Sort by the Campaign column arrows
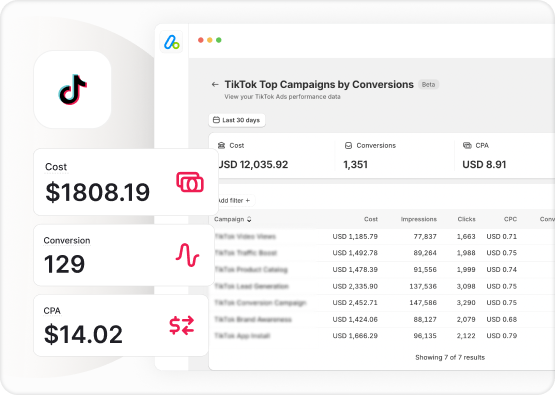The height and width of the screenshot is (395, 555). [x=249, y=219]
